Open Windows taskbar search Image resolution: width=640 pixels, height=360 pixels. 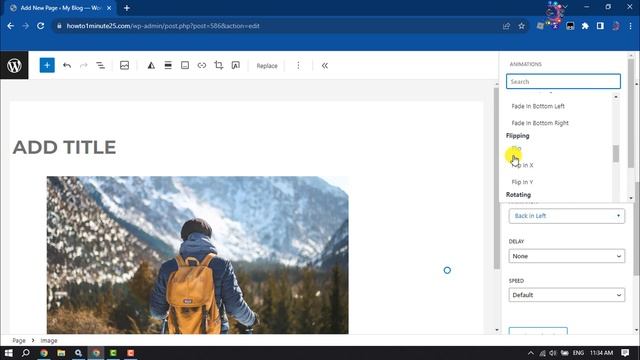click(x=26, y=353)
